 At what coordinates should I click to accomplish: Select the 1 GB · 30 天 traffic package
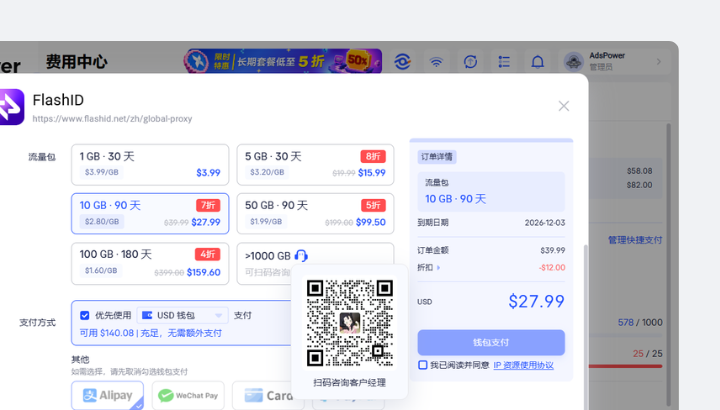click(x=150, y=165)
